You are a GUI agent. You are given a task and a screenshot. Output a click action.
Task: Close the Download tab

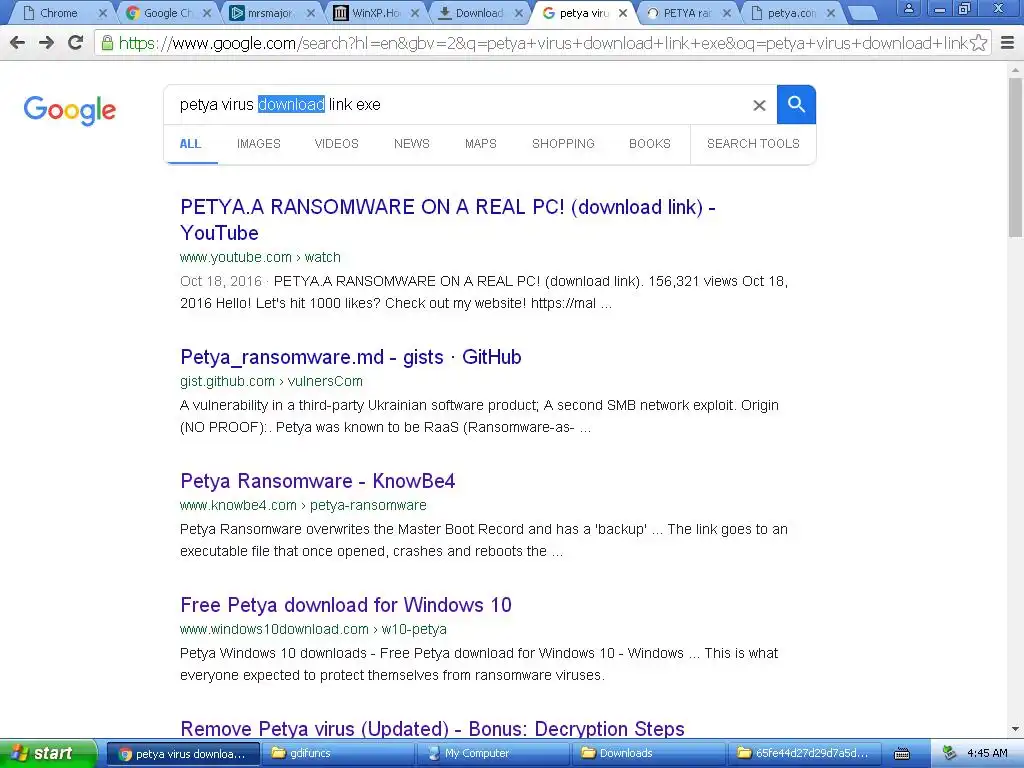[x=519, y=13]
